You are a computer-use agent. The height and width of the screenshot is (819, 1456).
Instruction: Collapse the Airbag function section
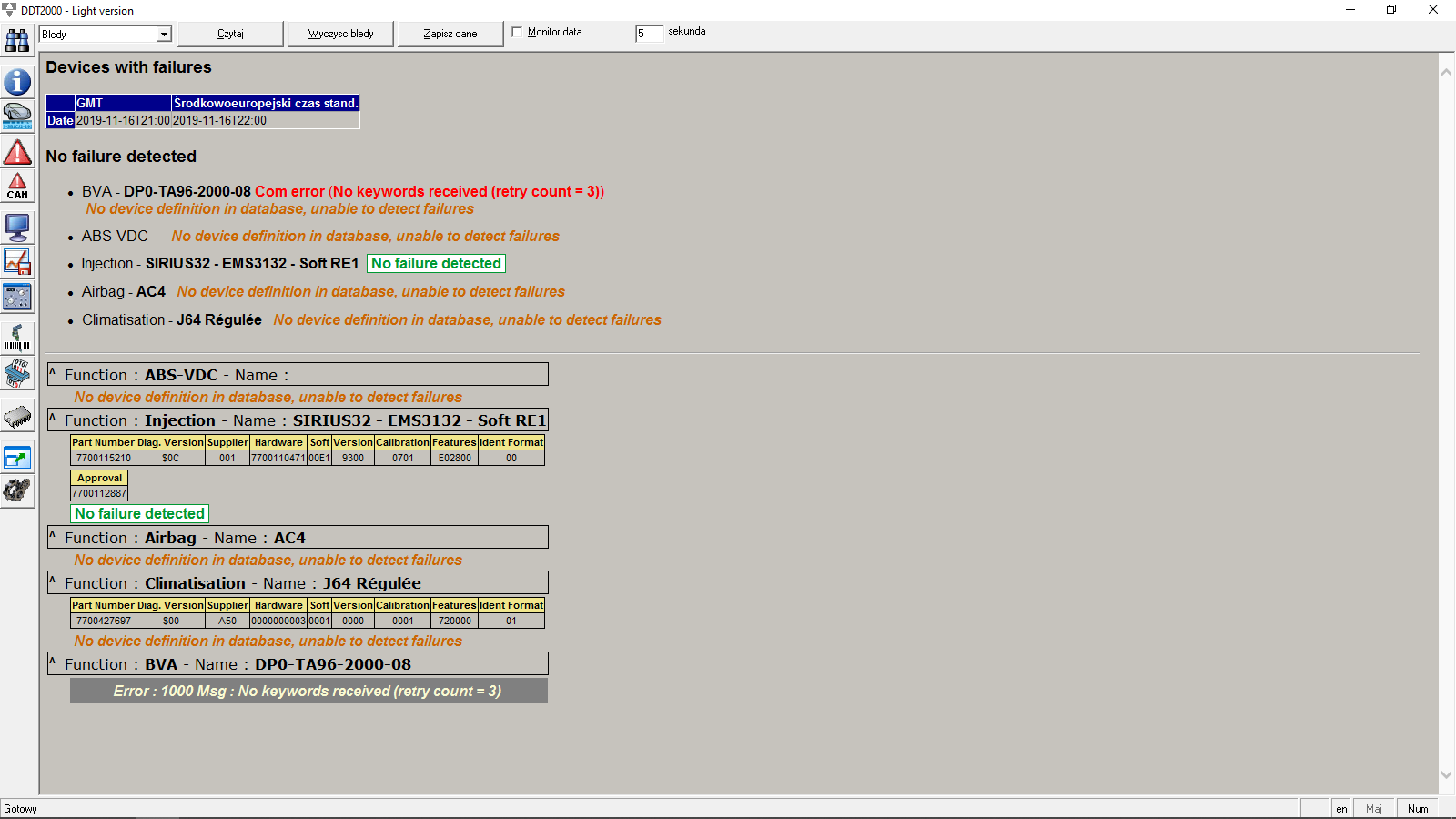pos(52,535)
